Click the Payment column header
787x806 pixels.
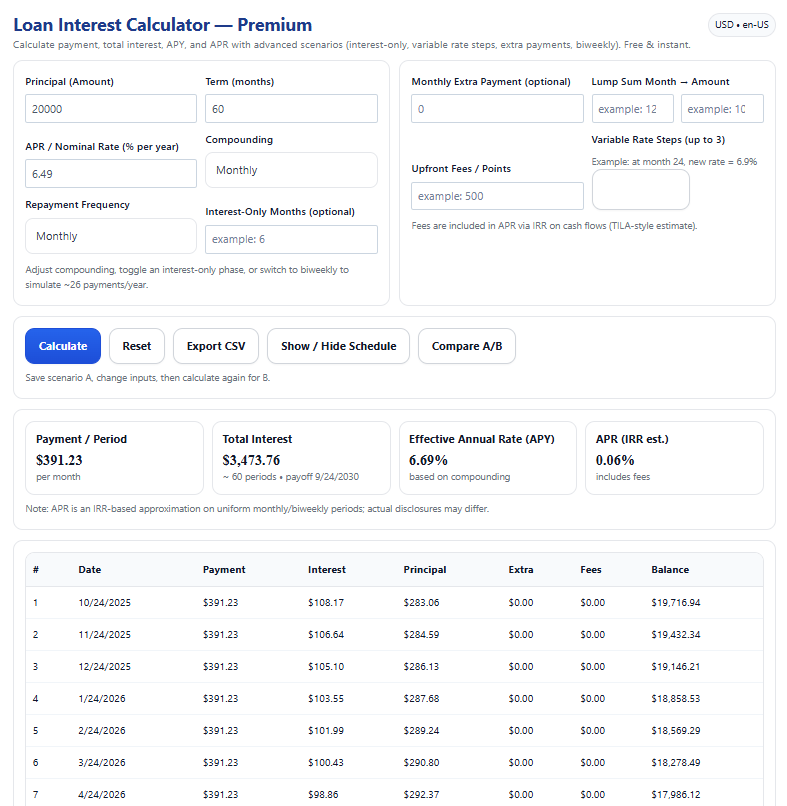coord(224,570)
